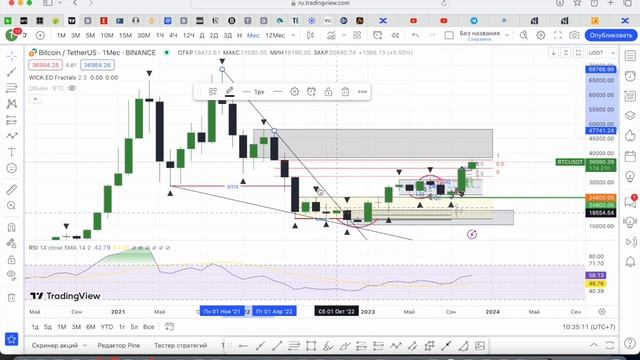Toggle lock on selected drawing in floating toolbar

click(328, 92)
